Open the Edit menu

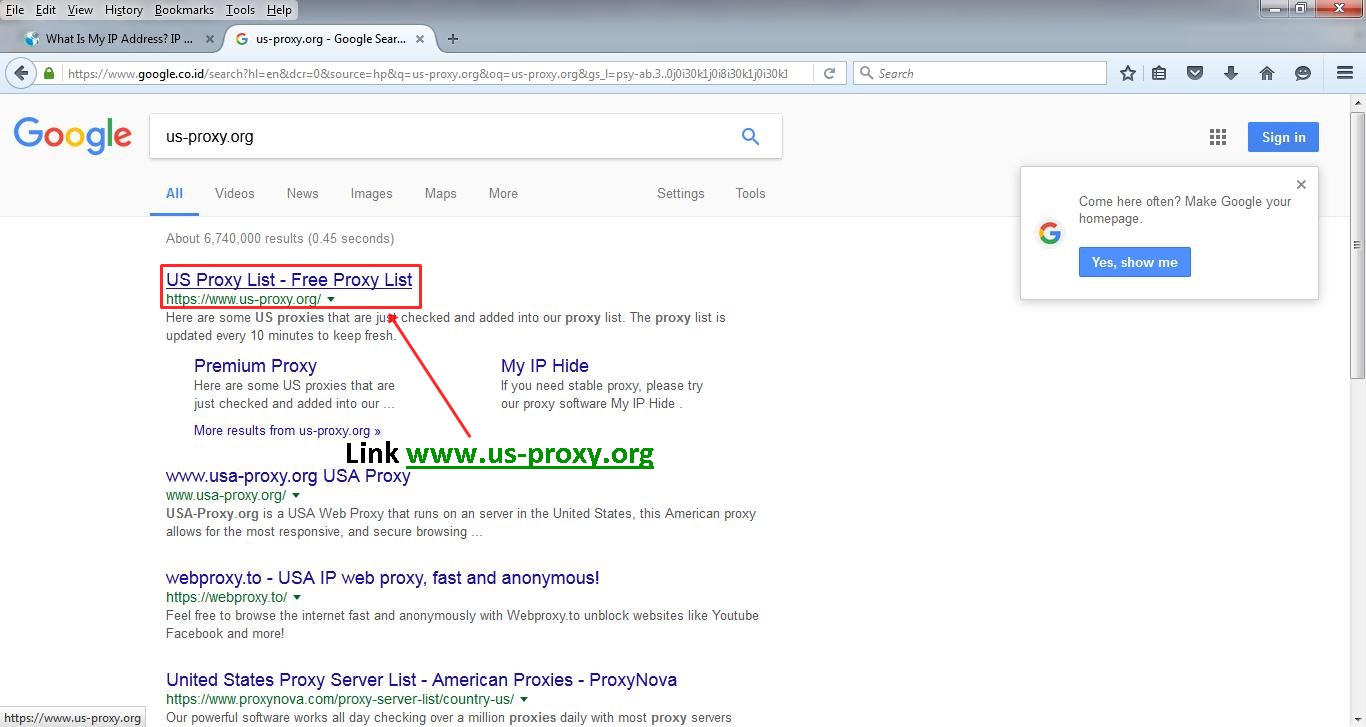(45, 10)
